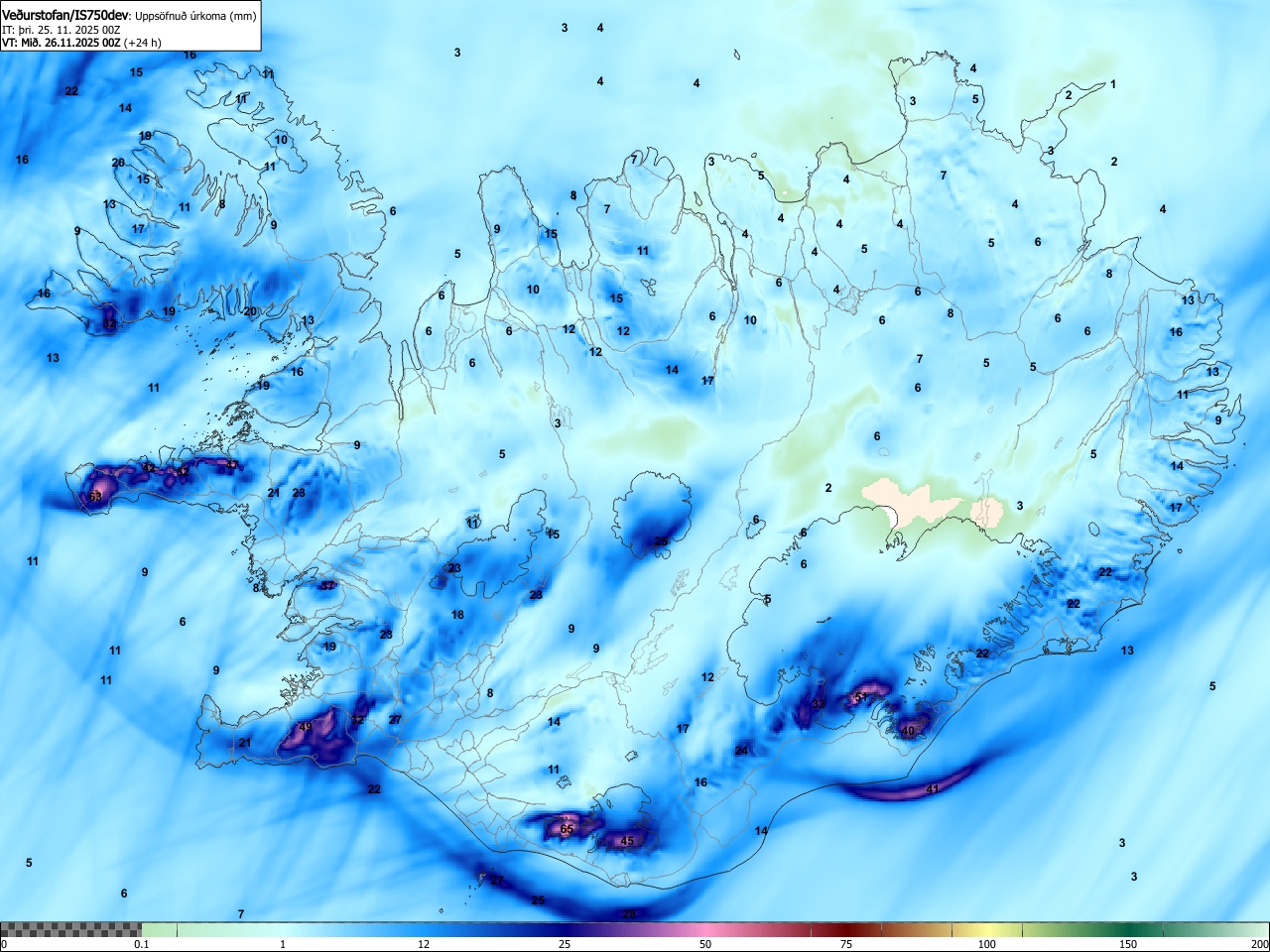Image resolution: width=1270 pixels, height=952 pixels.
Task: Click the 'VT: Mið. 26.11.2025 00Z' line
Action: (62, 43)
